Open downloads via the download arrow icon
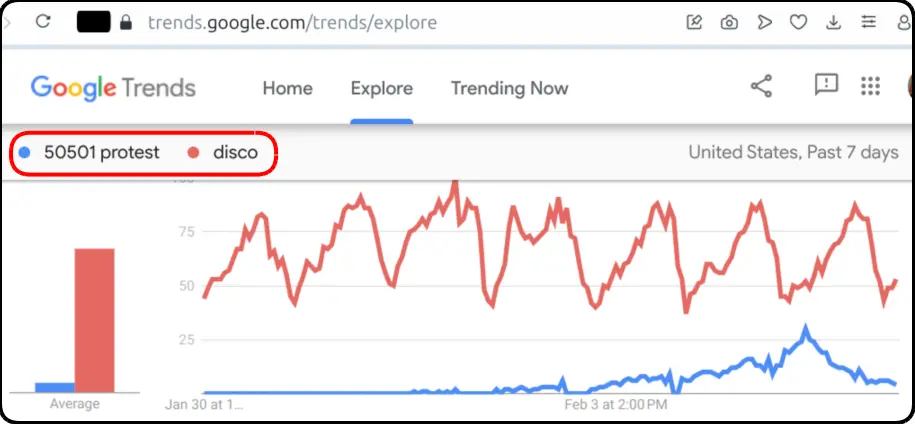This screenshot has height=424, width=915. 833,23
